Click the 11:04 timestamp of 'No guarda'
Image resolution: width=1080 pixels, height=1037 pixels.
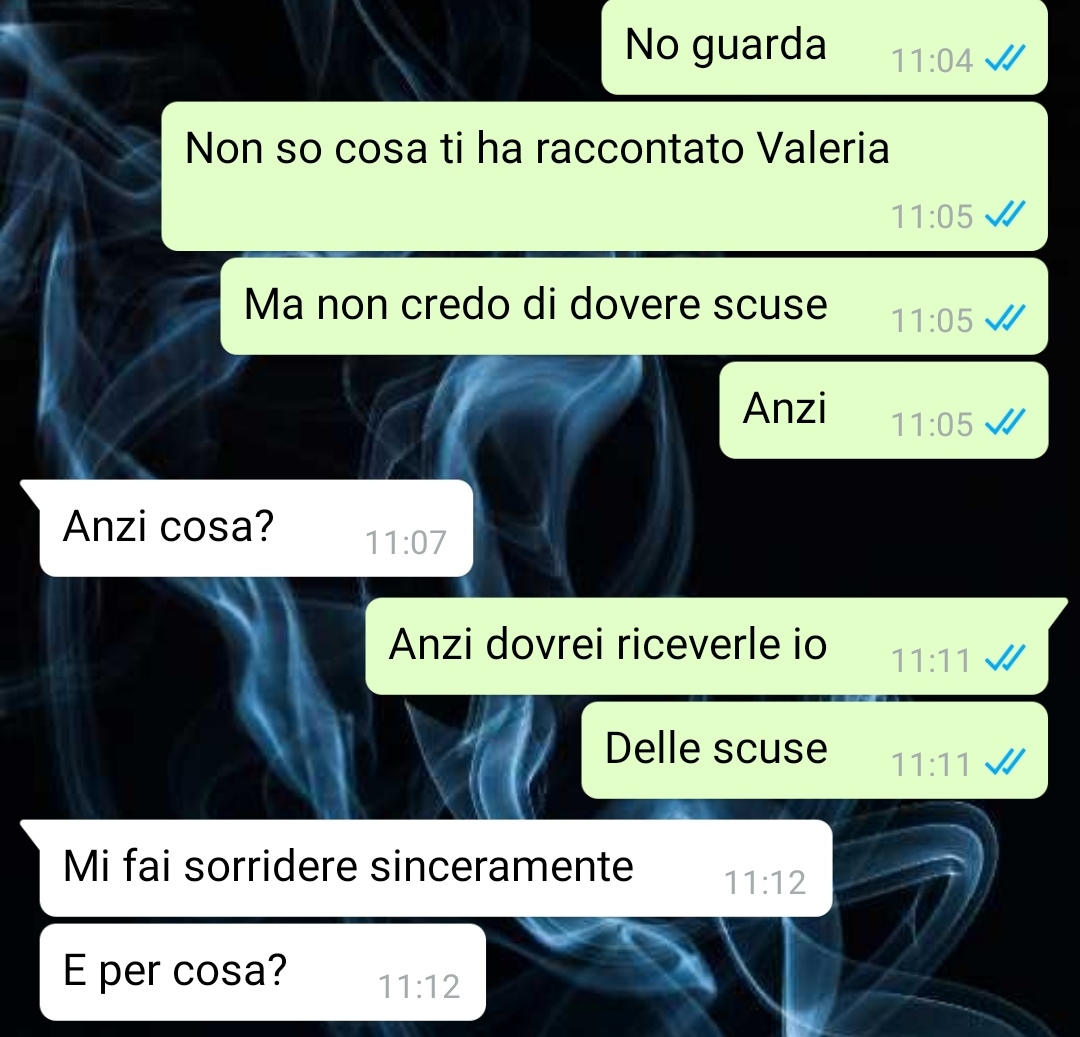[931, 61]
